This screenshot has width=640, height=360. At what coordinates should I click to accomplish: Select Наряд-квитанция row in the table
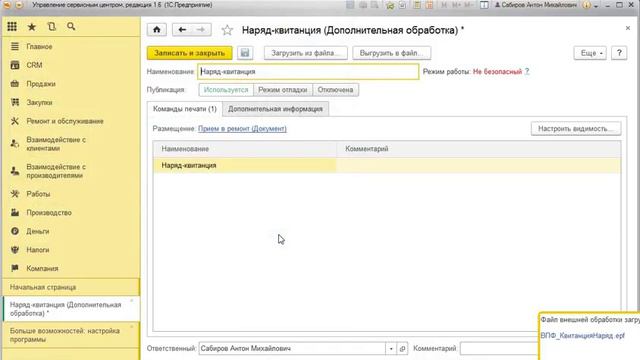point(387,165)
